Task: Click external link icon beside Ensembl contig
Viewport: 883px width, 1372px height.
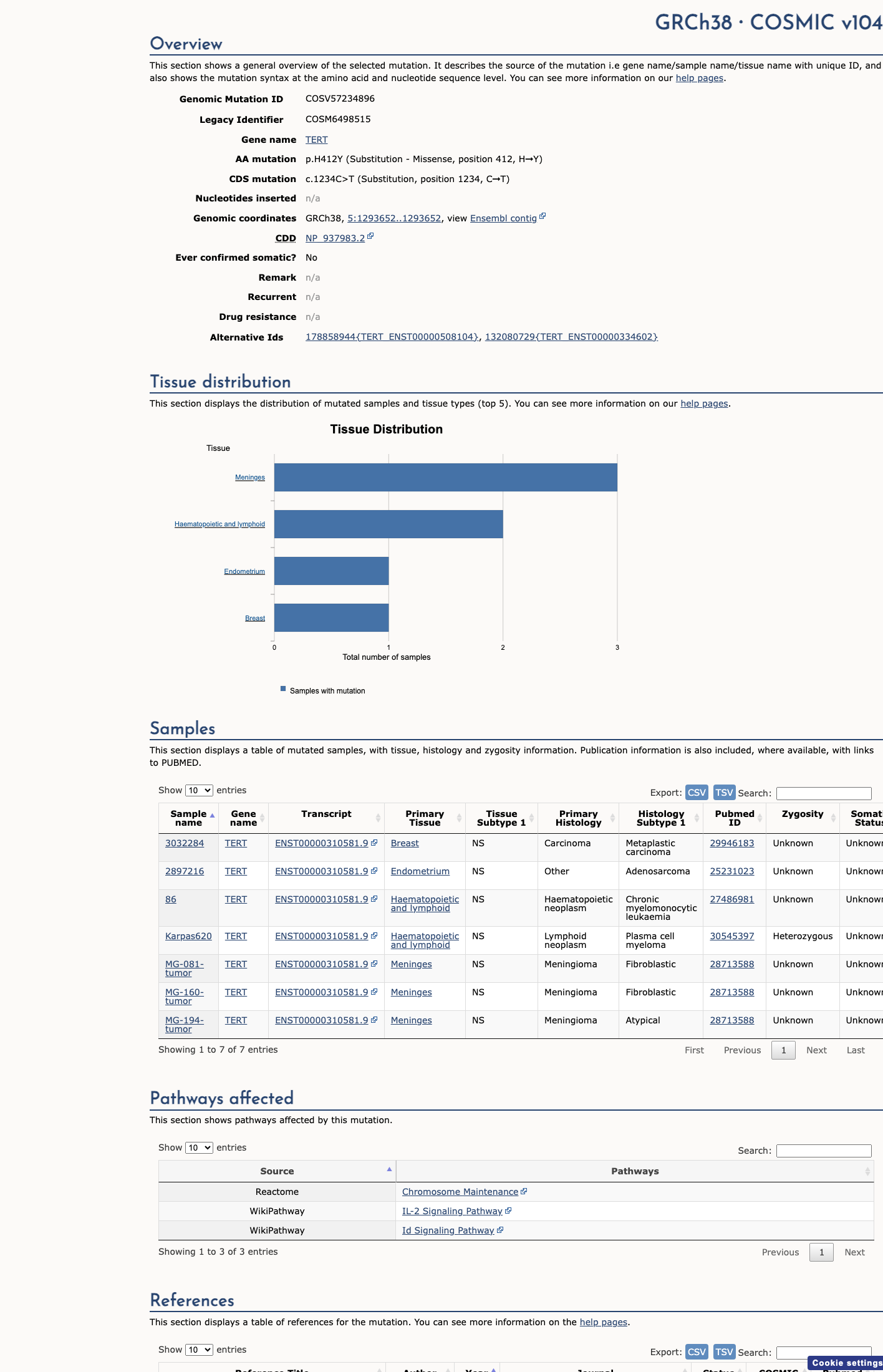Action: (x=543, y=216)
